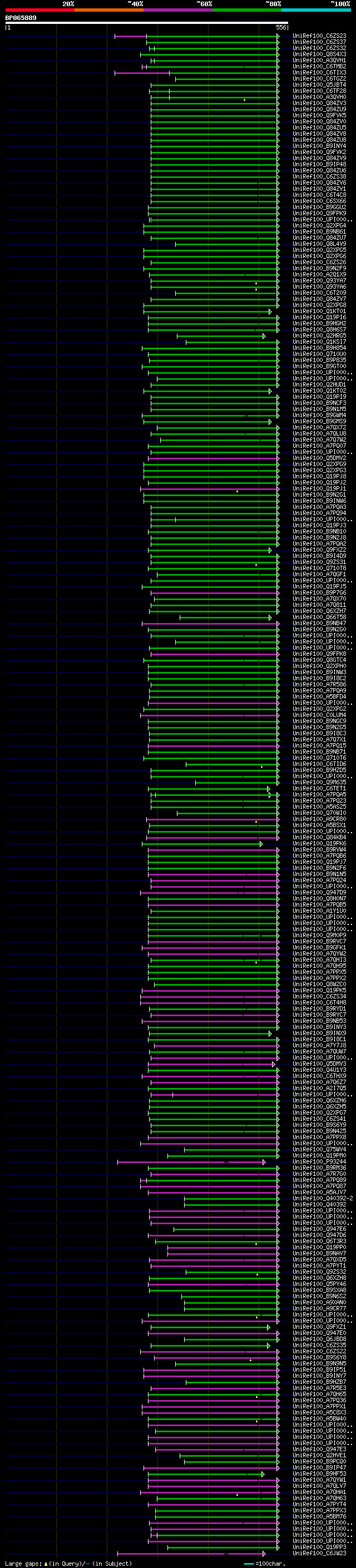Image resolution: width=356 pixels, height=1568 pixels.
Task: Select hit label UniRef100_C6ZS37
Action: (319, 43)
